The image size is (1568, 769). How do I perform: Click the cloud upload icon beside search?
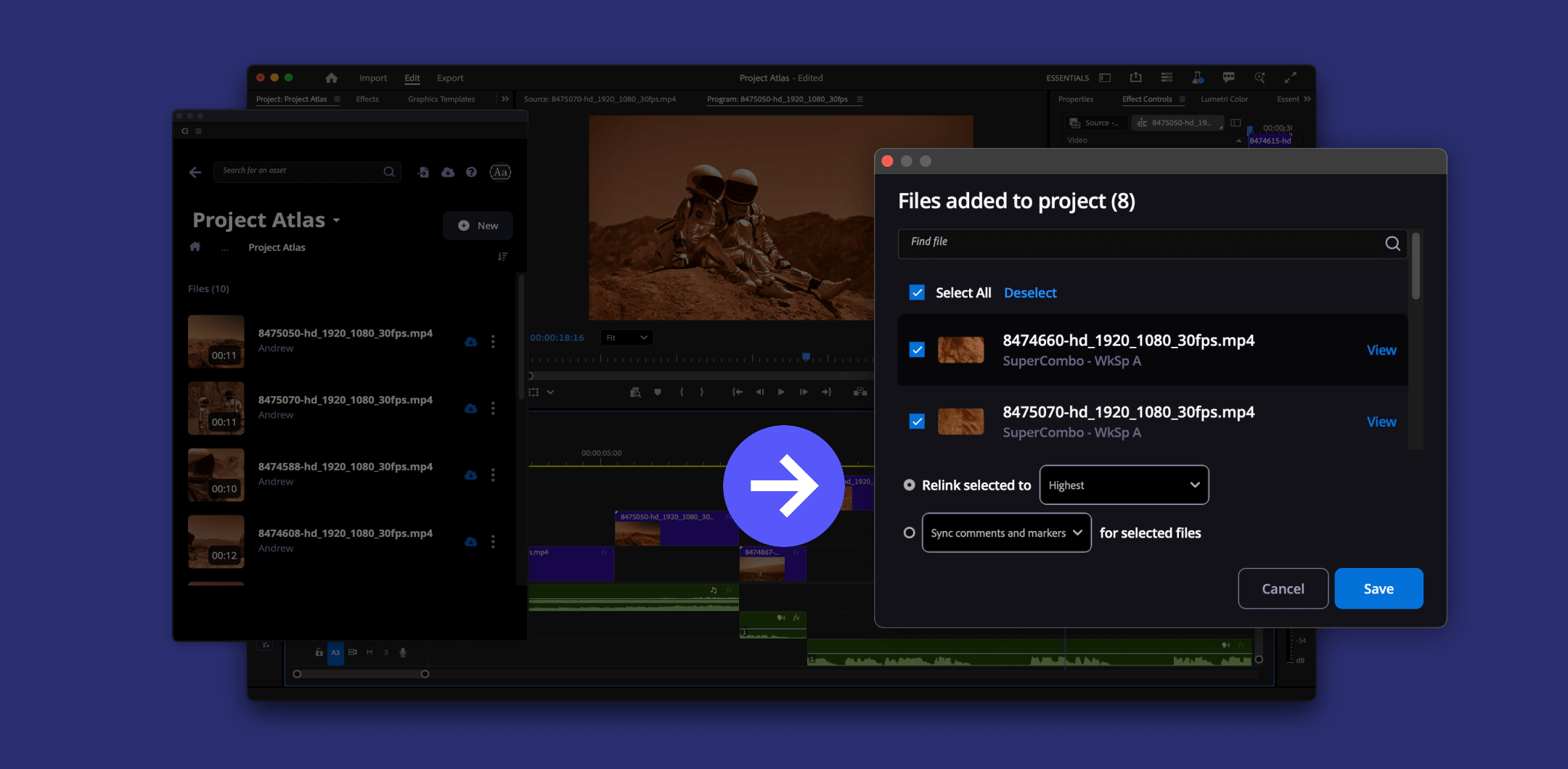point(448,172)
